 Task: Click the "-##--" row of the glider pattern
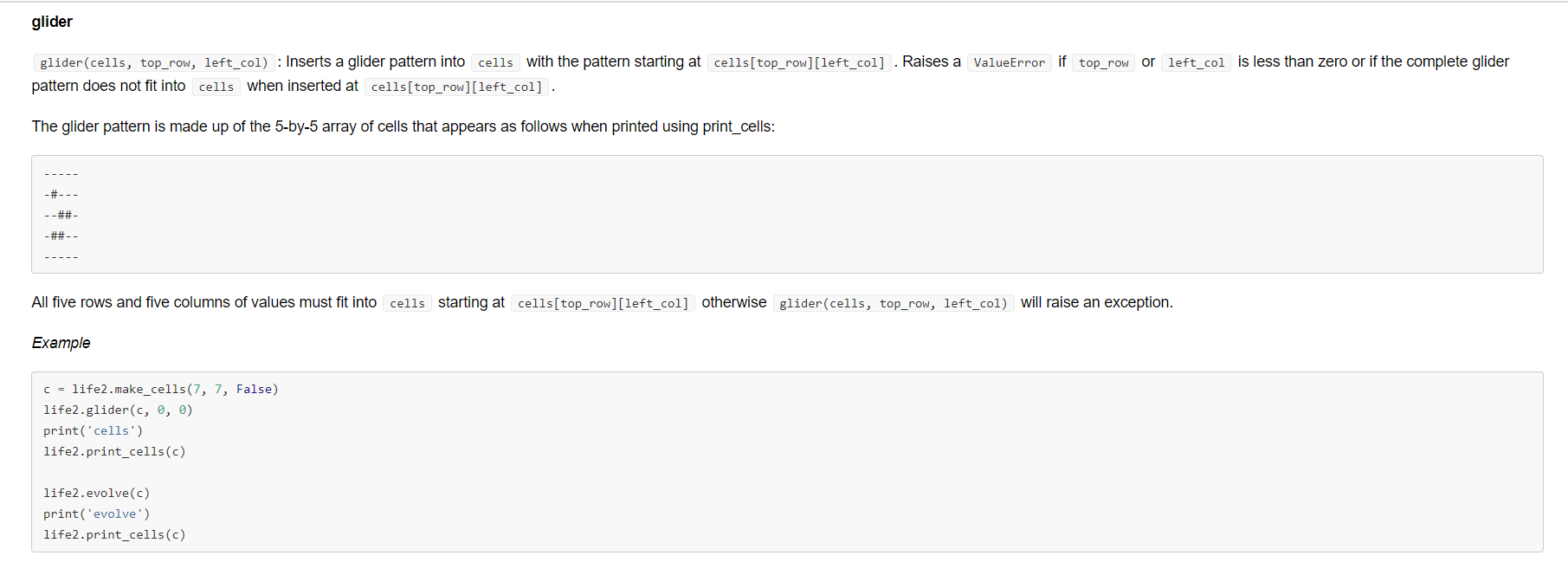(x=61, y=236)
